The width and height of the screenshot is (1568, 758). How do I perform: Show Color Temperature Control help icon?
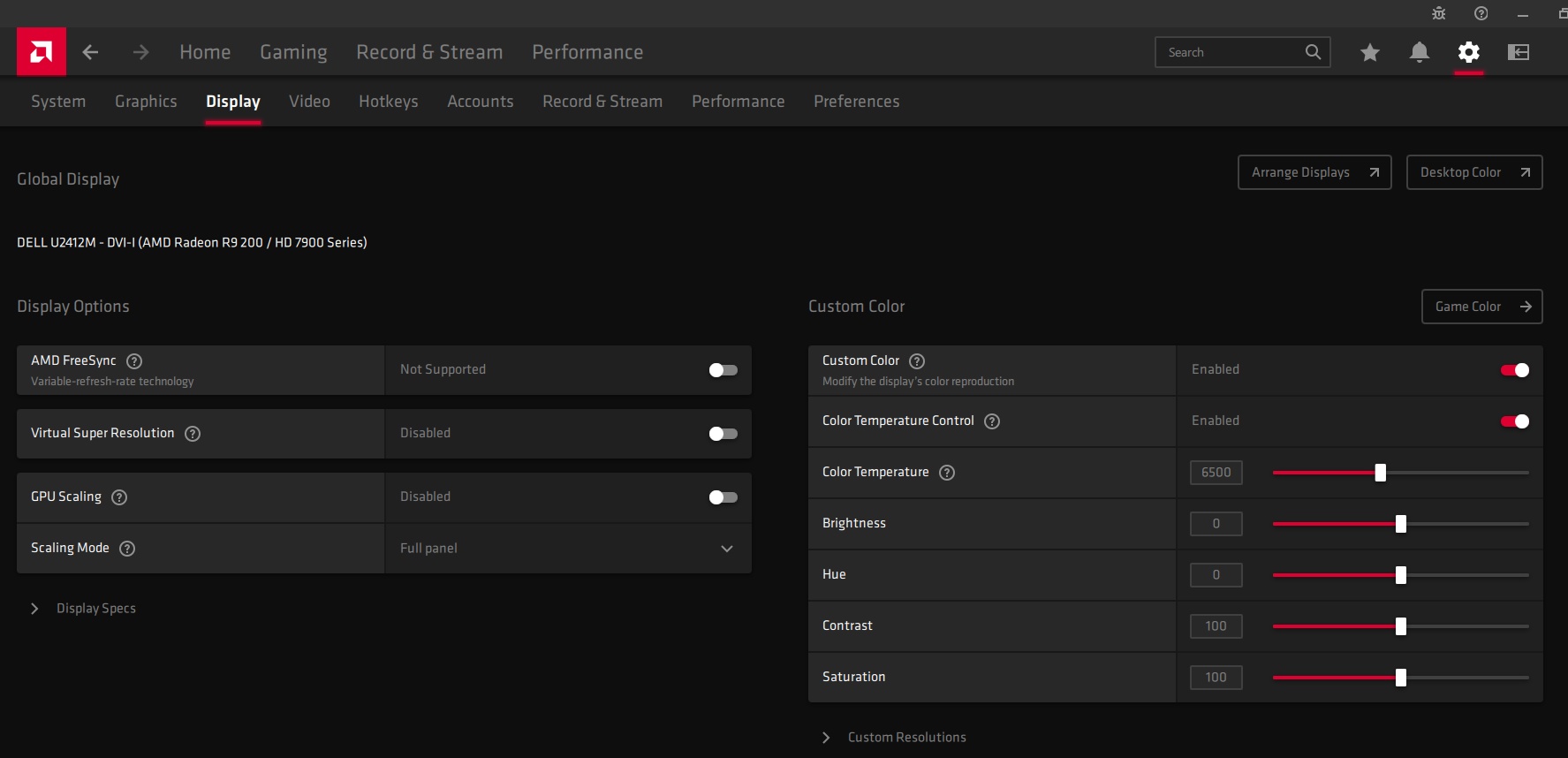[x=992, y=421]
